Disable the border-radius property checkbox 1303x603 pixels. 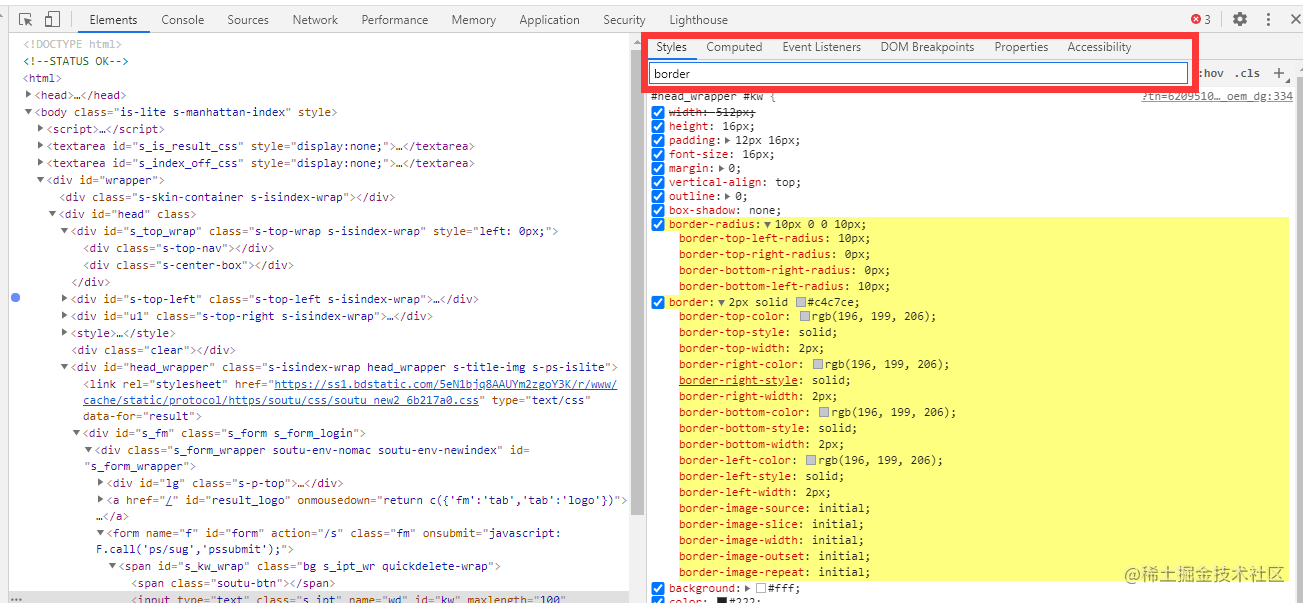658,225
